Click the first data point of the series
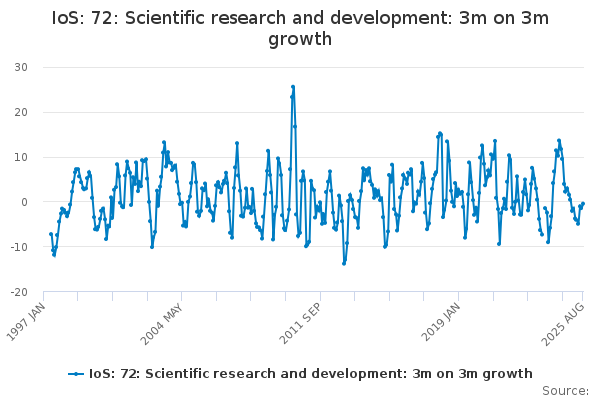 click(51, 234)
